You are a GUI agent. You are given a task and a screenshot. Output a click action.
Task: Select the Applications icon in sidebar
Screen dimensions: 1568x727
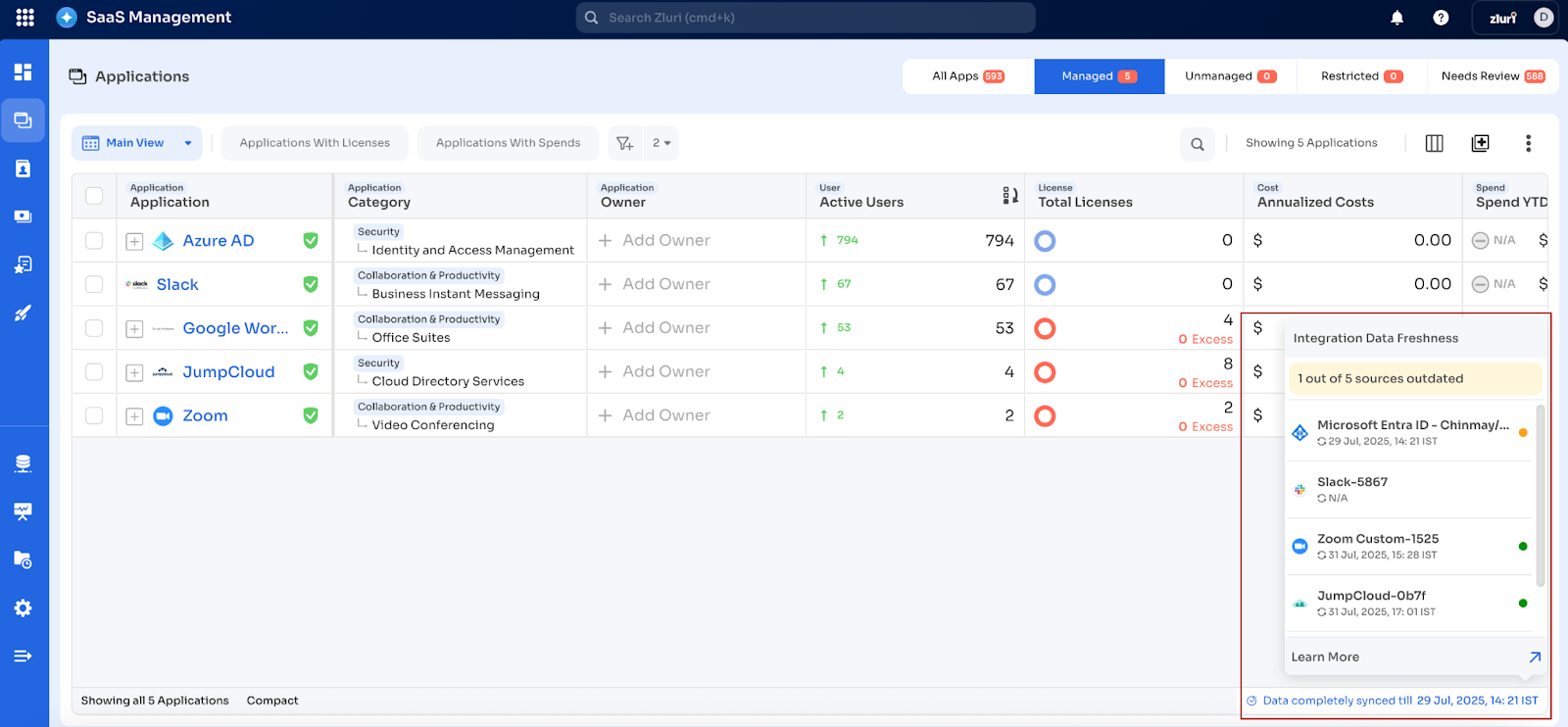click(24, 121)
